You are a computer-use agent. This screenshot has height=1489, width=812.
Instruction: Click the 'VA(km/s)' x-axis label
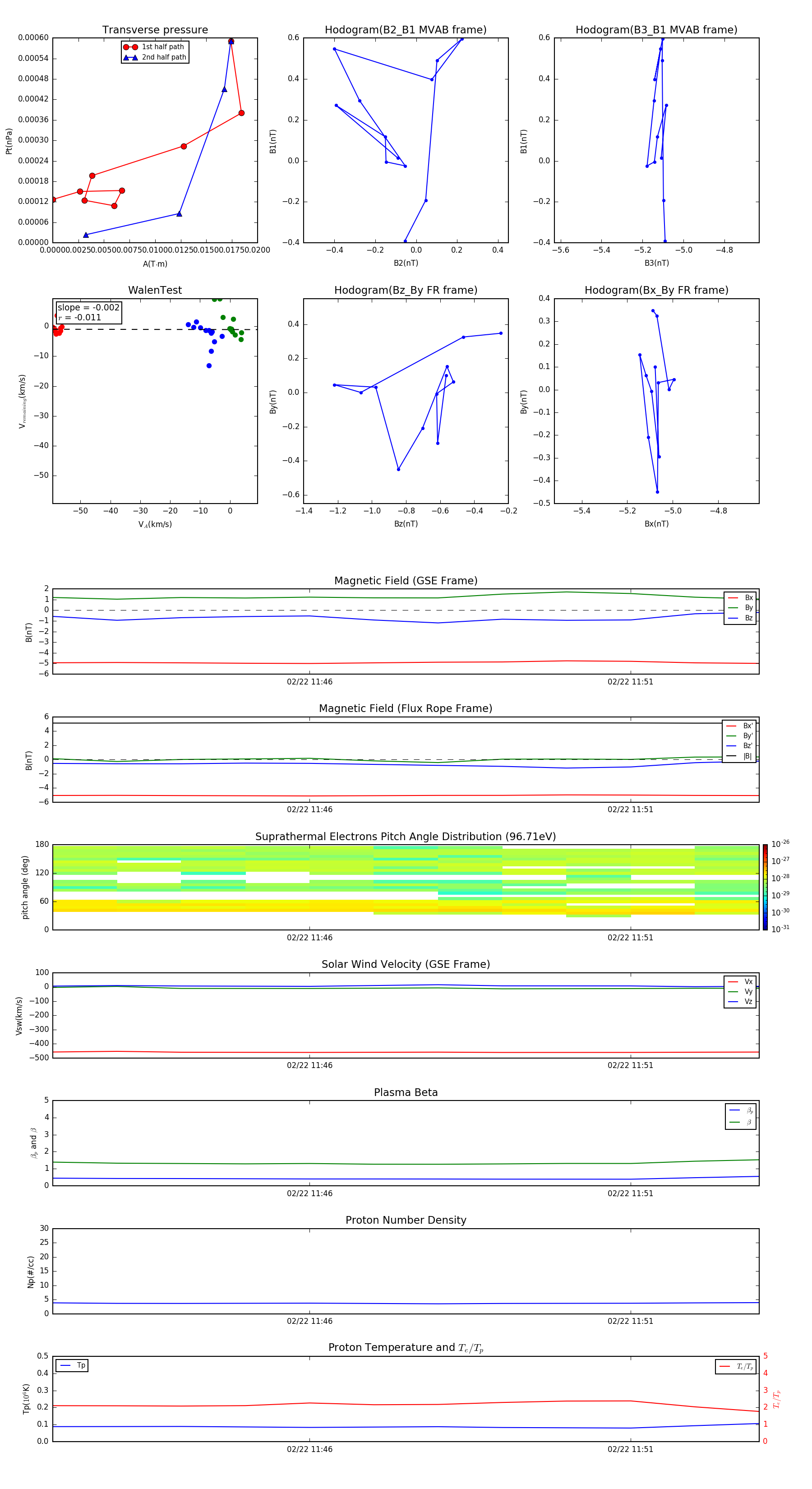[x=155, y=524]
